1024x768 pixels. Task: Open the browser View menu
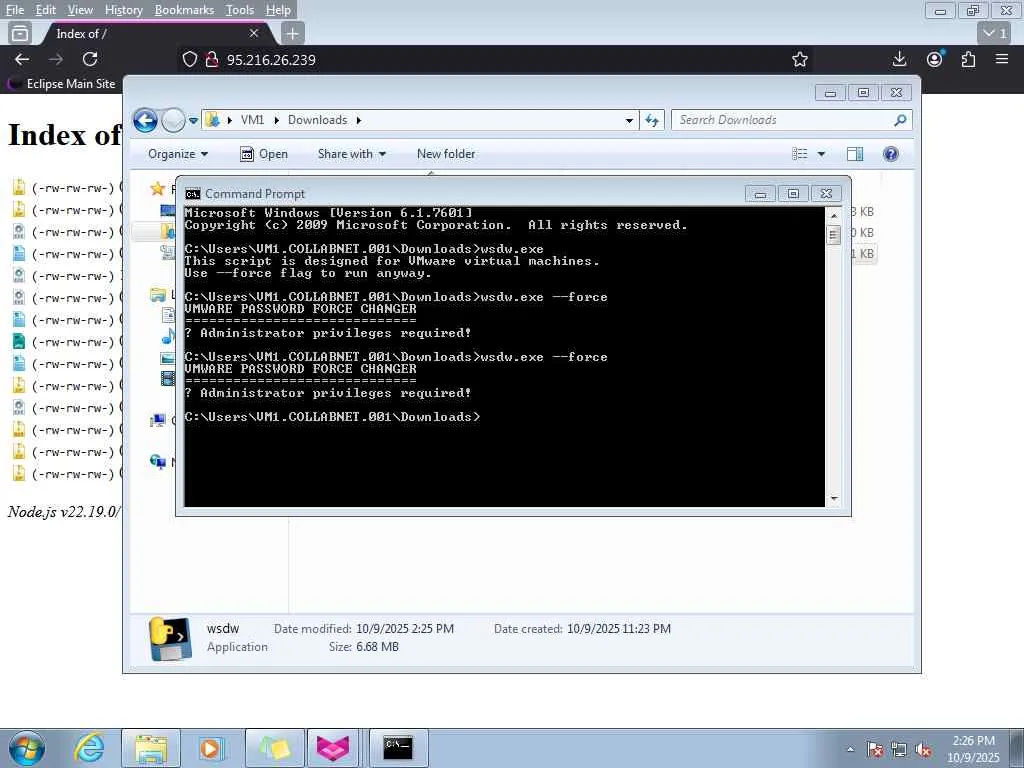80,10
